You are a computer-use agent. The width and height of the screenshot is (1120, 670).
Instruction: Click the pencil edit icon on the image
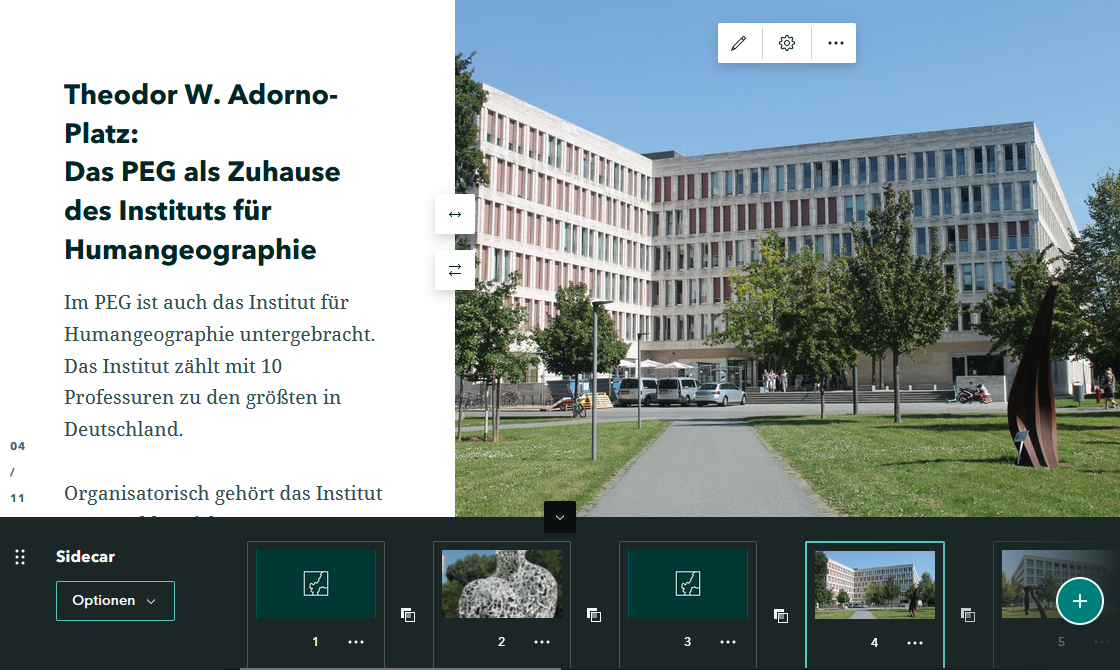(x=739, y=43)
